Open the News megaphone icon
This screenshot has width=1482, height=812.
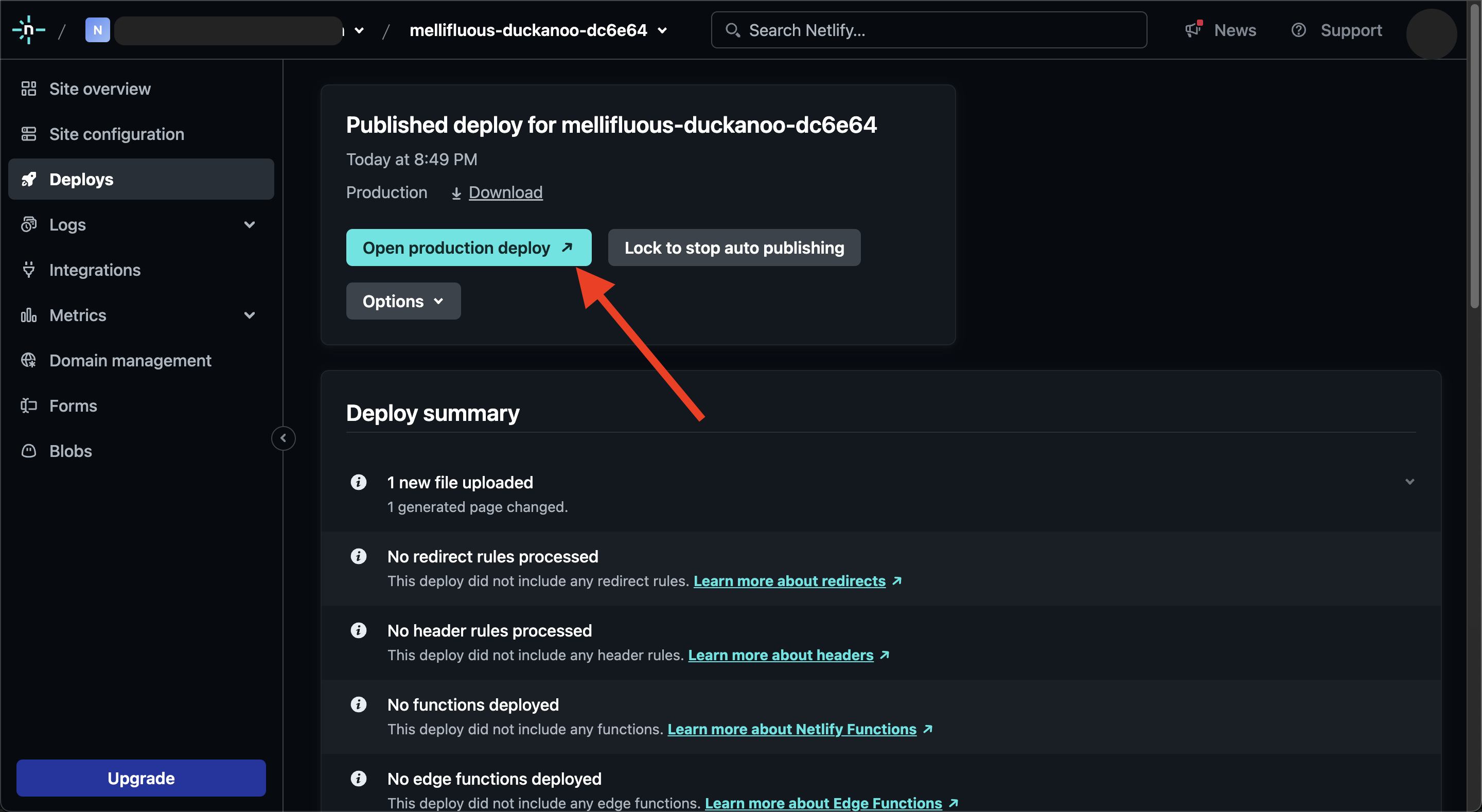1194,29
